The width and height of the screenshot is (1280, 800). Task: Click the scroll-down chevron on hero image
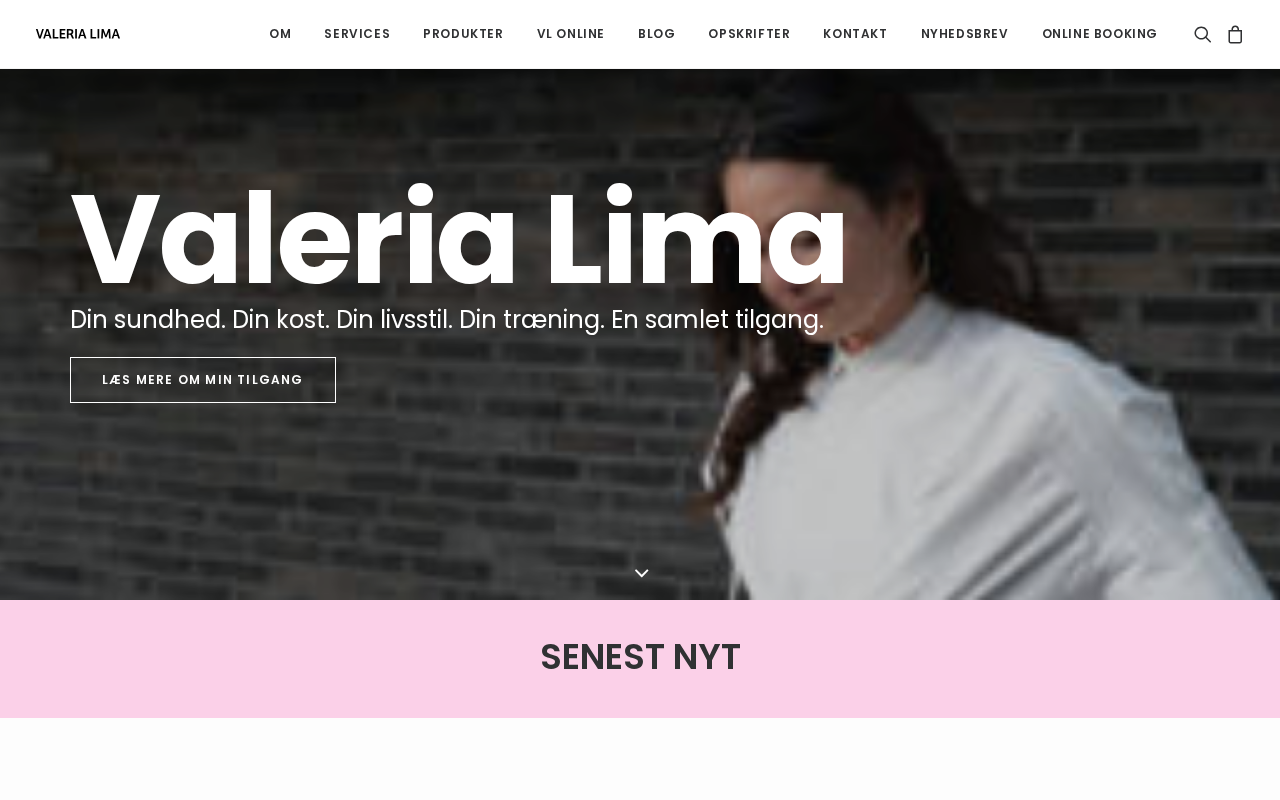tap(642, 573)
